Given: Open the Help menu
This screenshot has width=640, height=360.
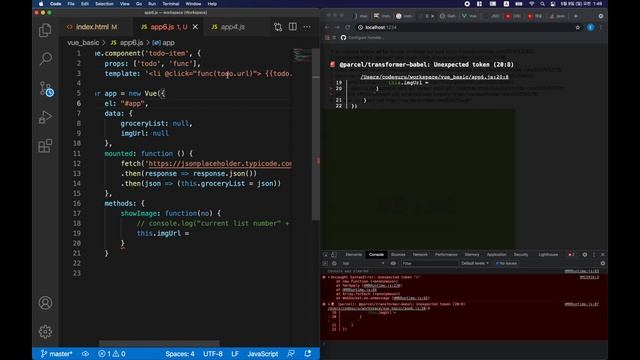Looking at the screenshot, I should click(x=212, y=4).
